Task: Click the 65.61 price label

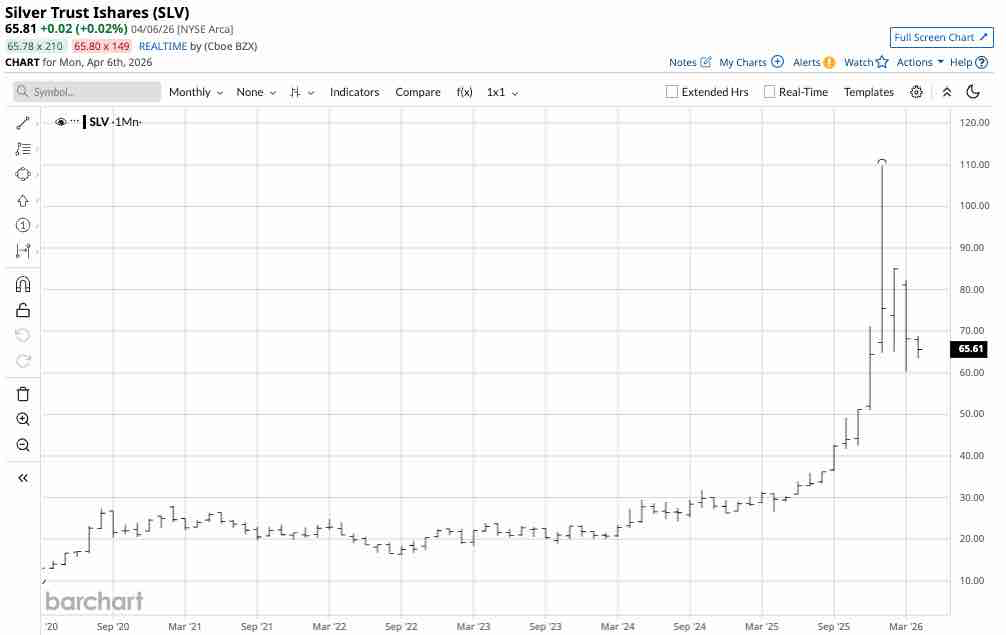Action: (969, 349)
